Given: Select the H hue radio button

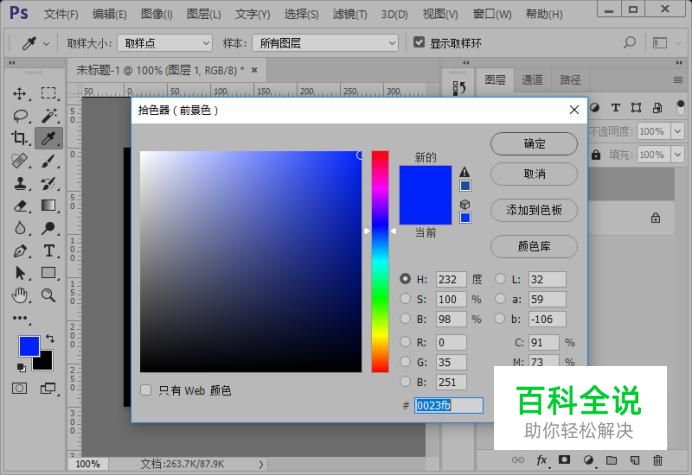Looking at the screenshot, I should (405, 279).
